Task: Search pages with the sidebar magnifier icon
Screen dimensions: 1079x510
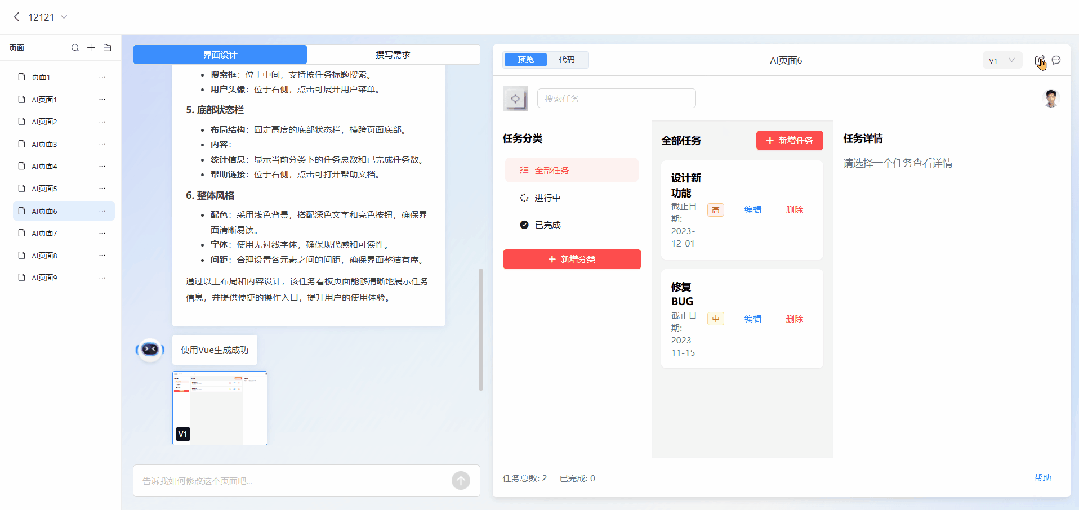Action: coord(75,48)
